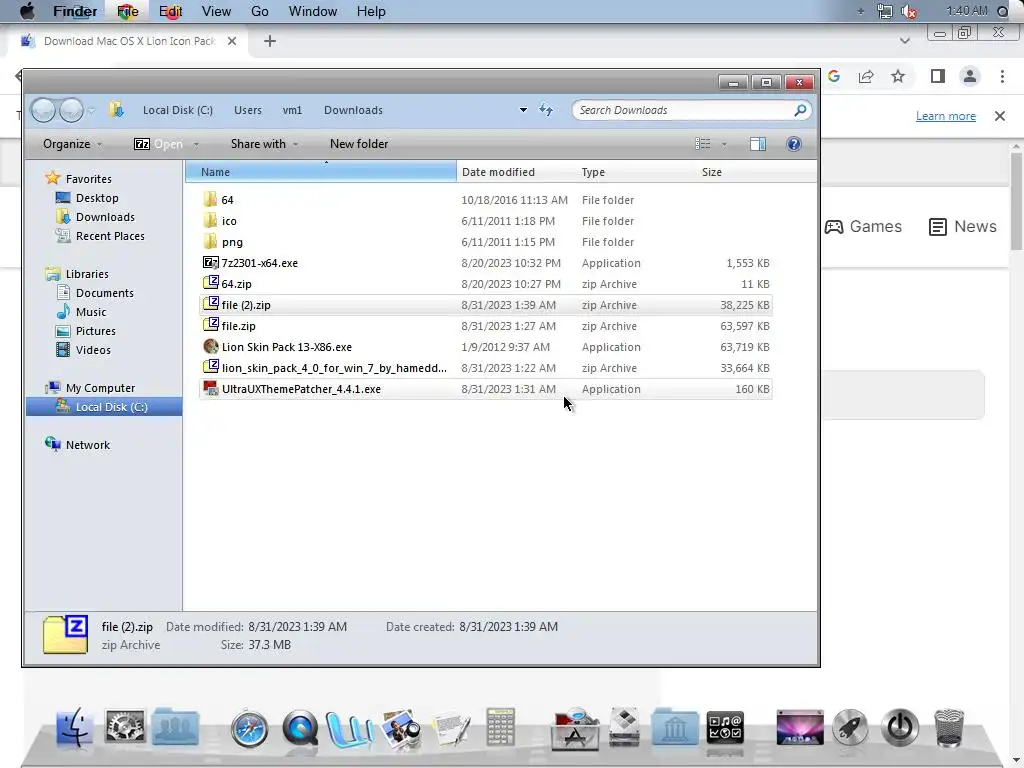Click the Explorer back navigation button
The image size is (1024, 768).
coord(43,110)
